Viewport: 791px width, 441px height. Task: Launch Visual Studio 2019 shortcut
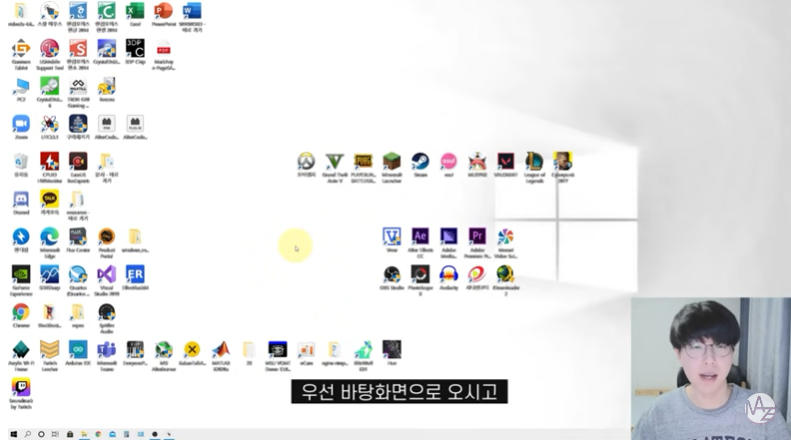(x=106, y=281)
